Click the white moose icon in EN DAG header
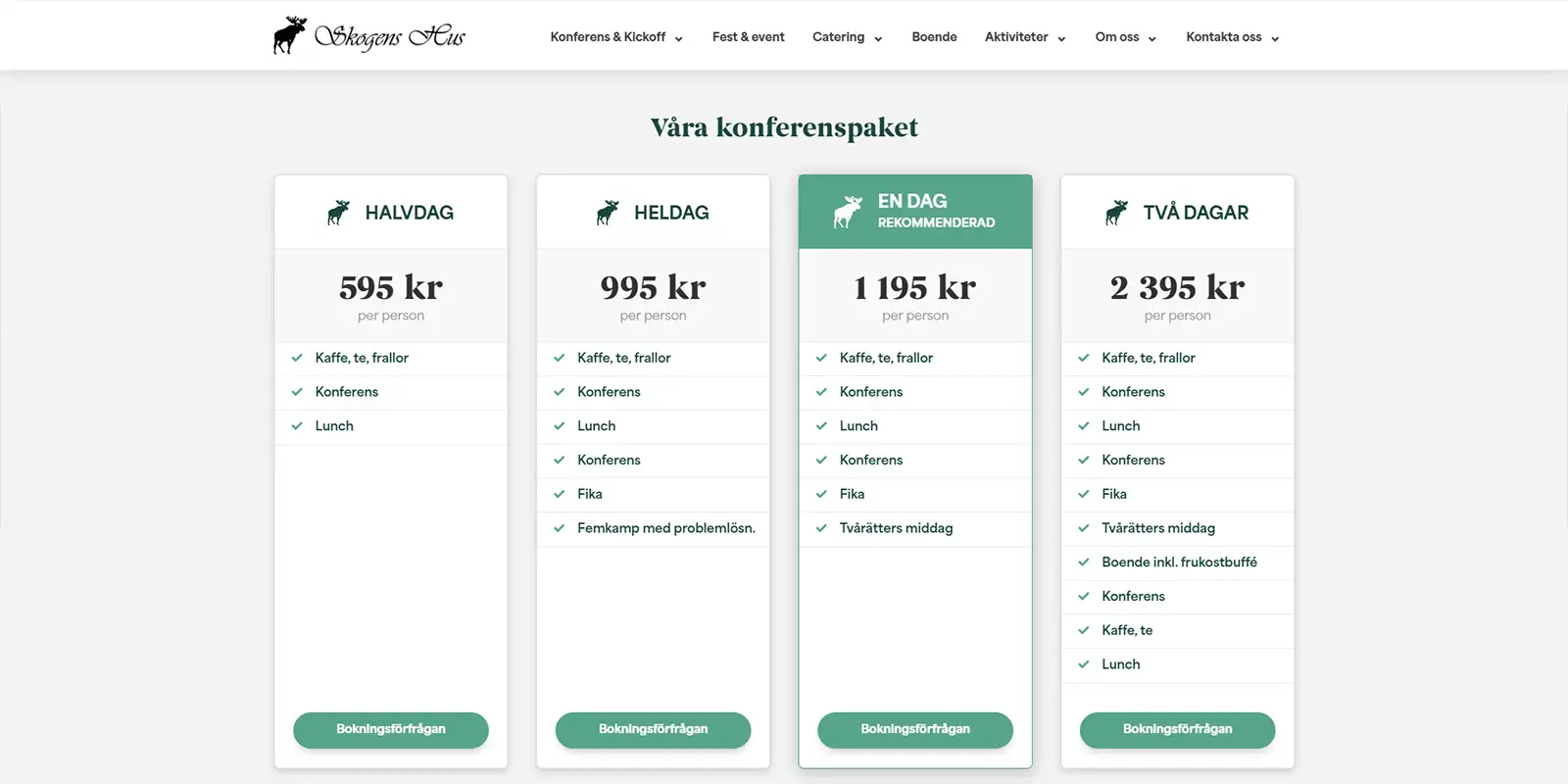This screenshot has width=1568, height=784. 848,212
